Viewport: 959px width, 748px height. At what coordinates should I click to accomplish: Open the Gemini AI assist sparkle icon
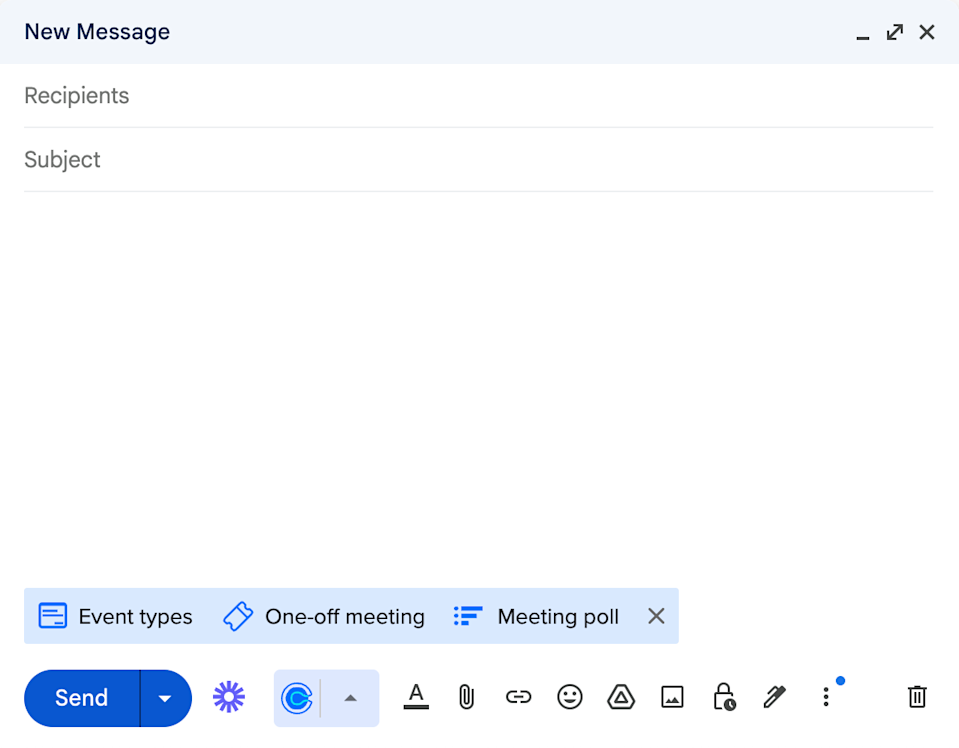coord(228,697)
